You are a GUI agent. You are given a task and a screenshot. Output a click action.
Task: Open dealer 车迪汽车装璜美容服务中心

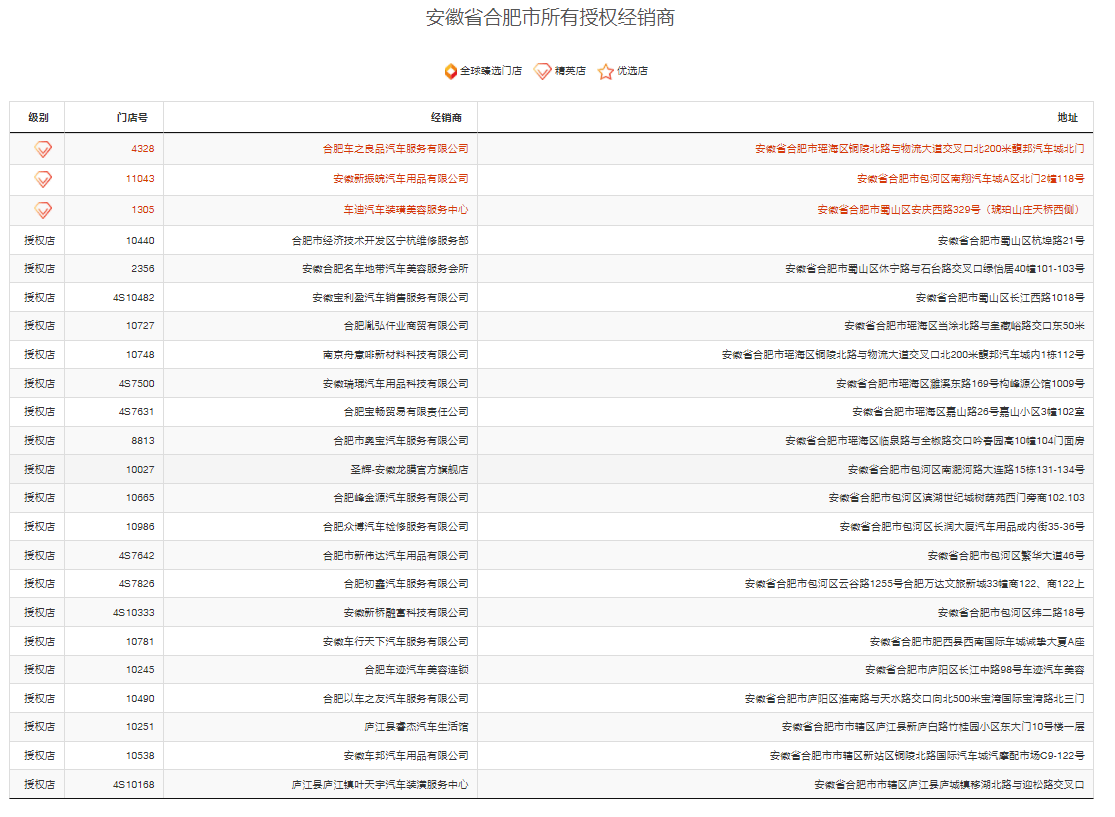(405, 210)
